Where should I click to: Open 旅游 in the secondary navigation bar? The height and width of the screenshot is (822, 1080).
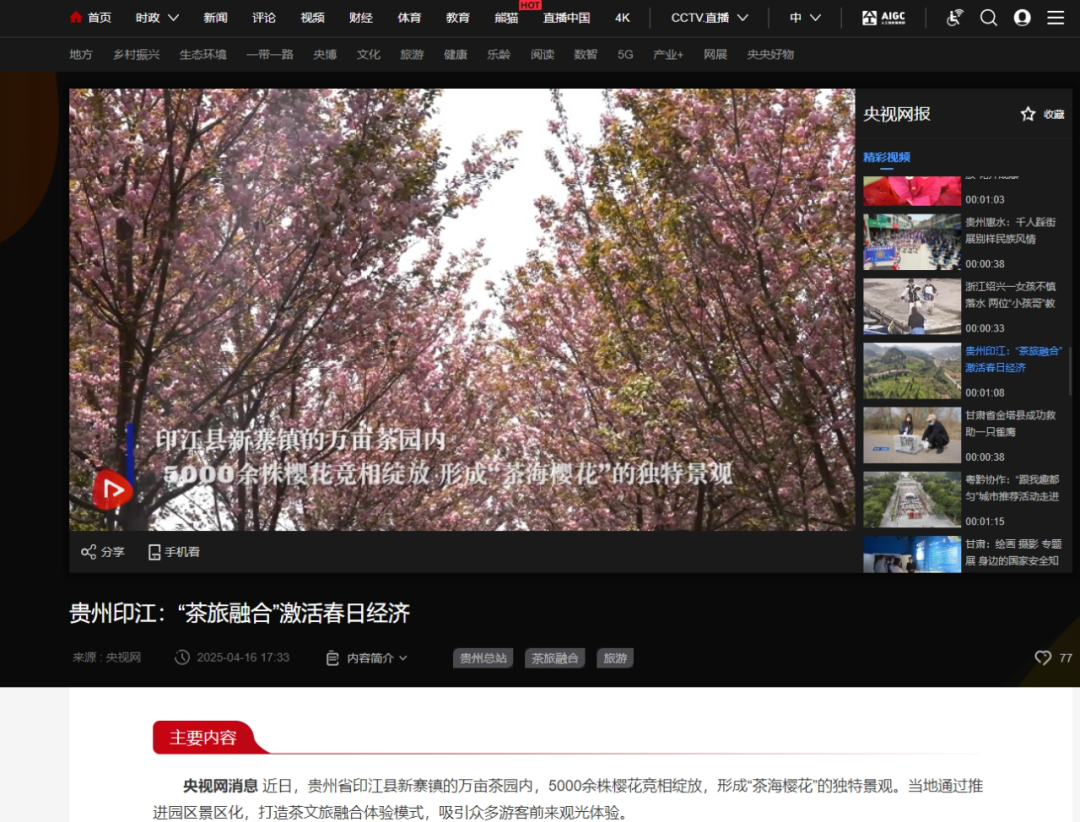(x=412, y=54)
